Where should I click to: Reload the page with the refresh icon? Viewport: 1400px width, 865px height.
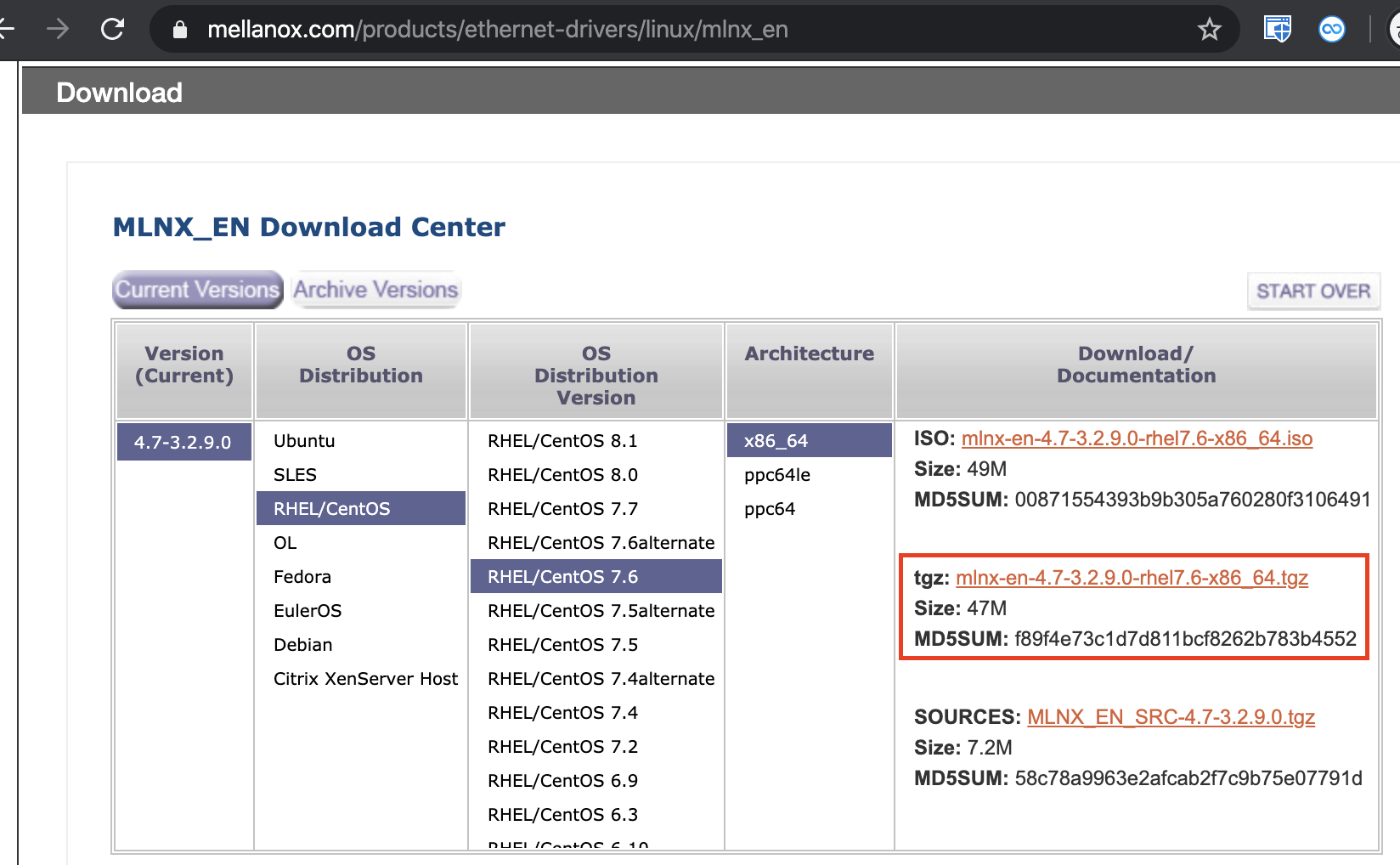[x=112, y=30]
